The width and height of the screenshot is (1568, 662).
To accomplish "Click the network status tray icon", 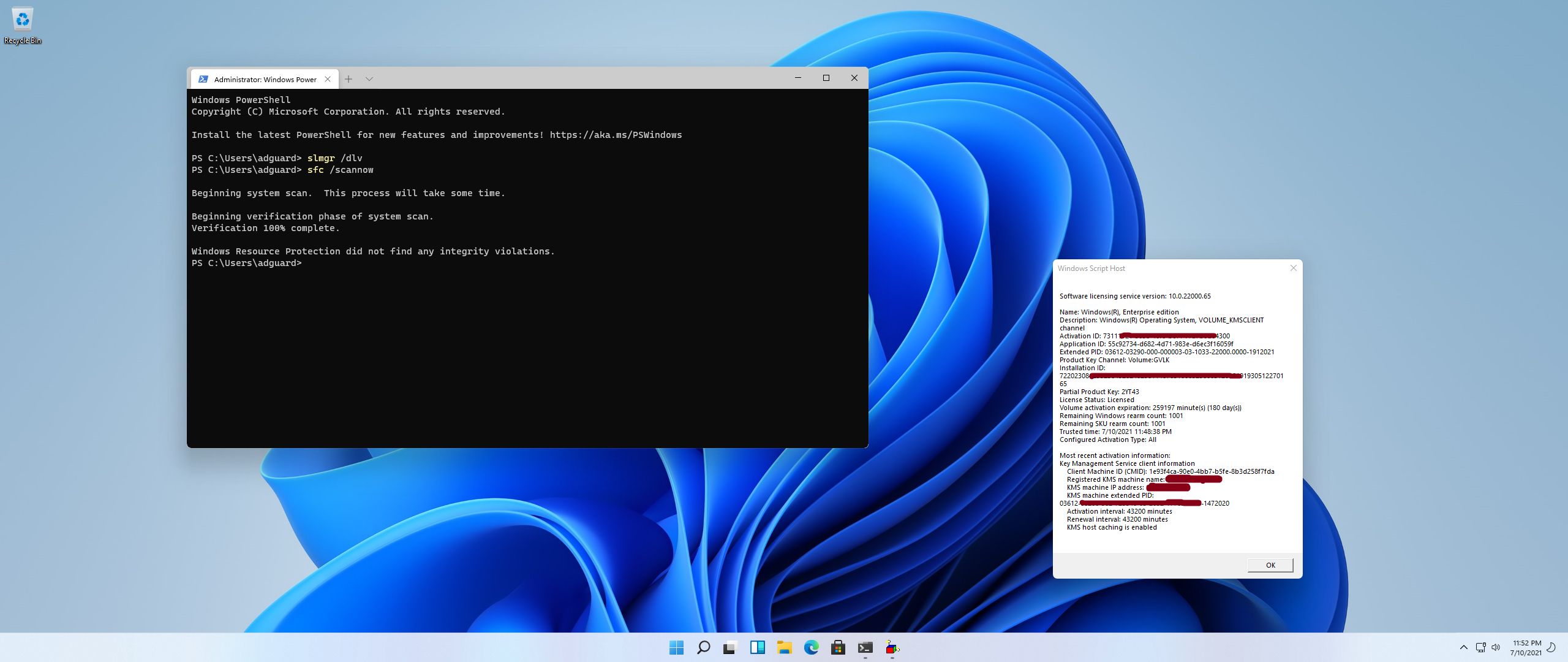I will click(1480, 647).
